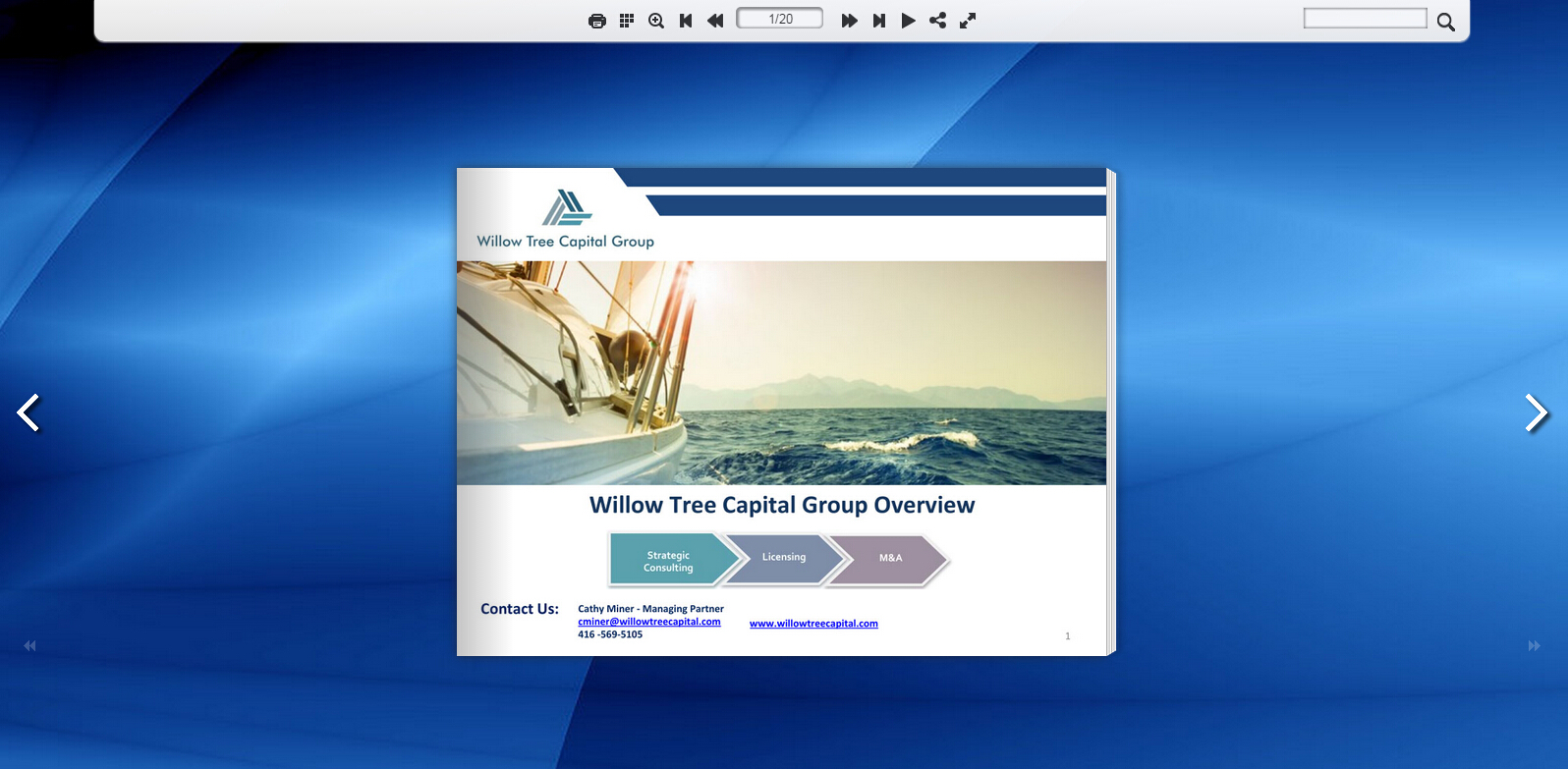Click the M&A arrow shape
1568x769 pixels.
point(889,560)
